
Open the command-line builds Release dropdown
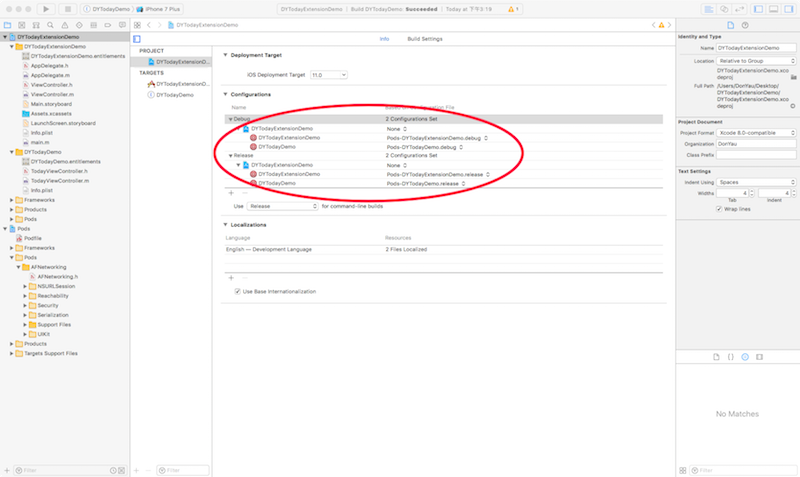[283, 206]
